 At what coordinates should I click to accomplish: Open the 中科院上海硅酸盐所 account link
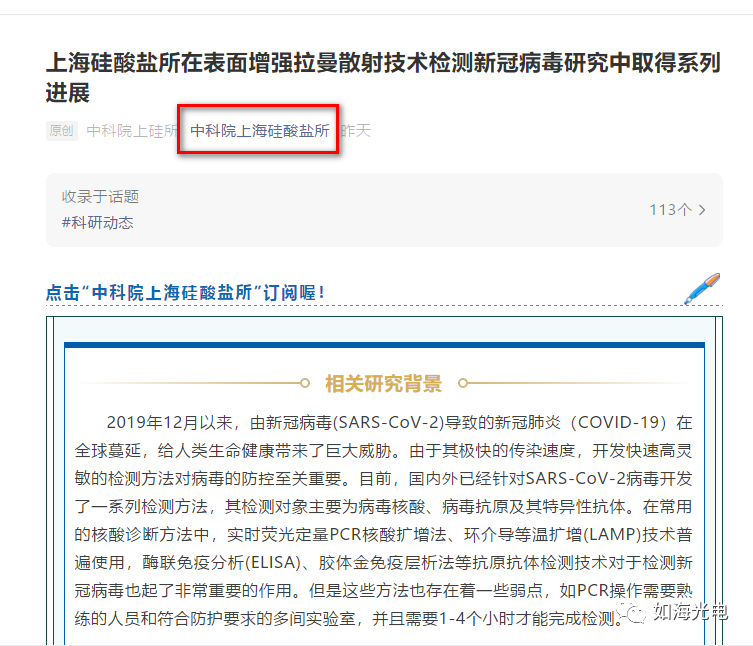tap(259, 131)
